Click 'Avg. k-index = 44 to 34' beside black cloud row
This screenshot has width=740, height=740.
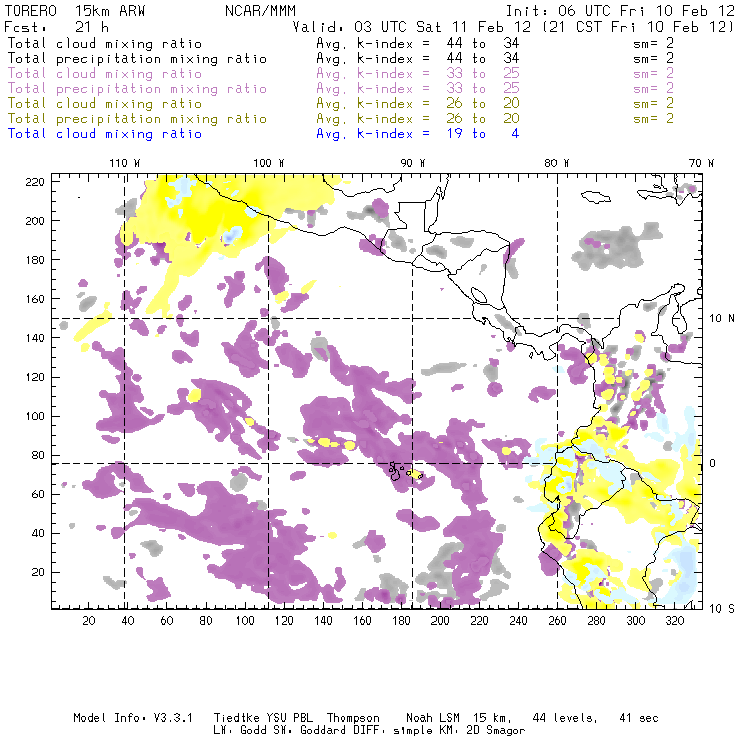pyautogui.click(x=418, y=43)
